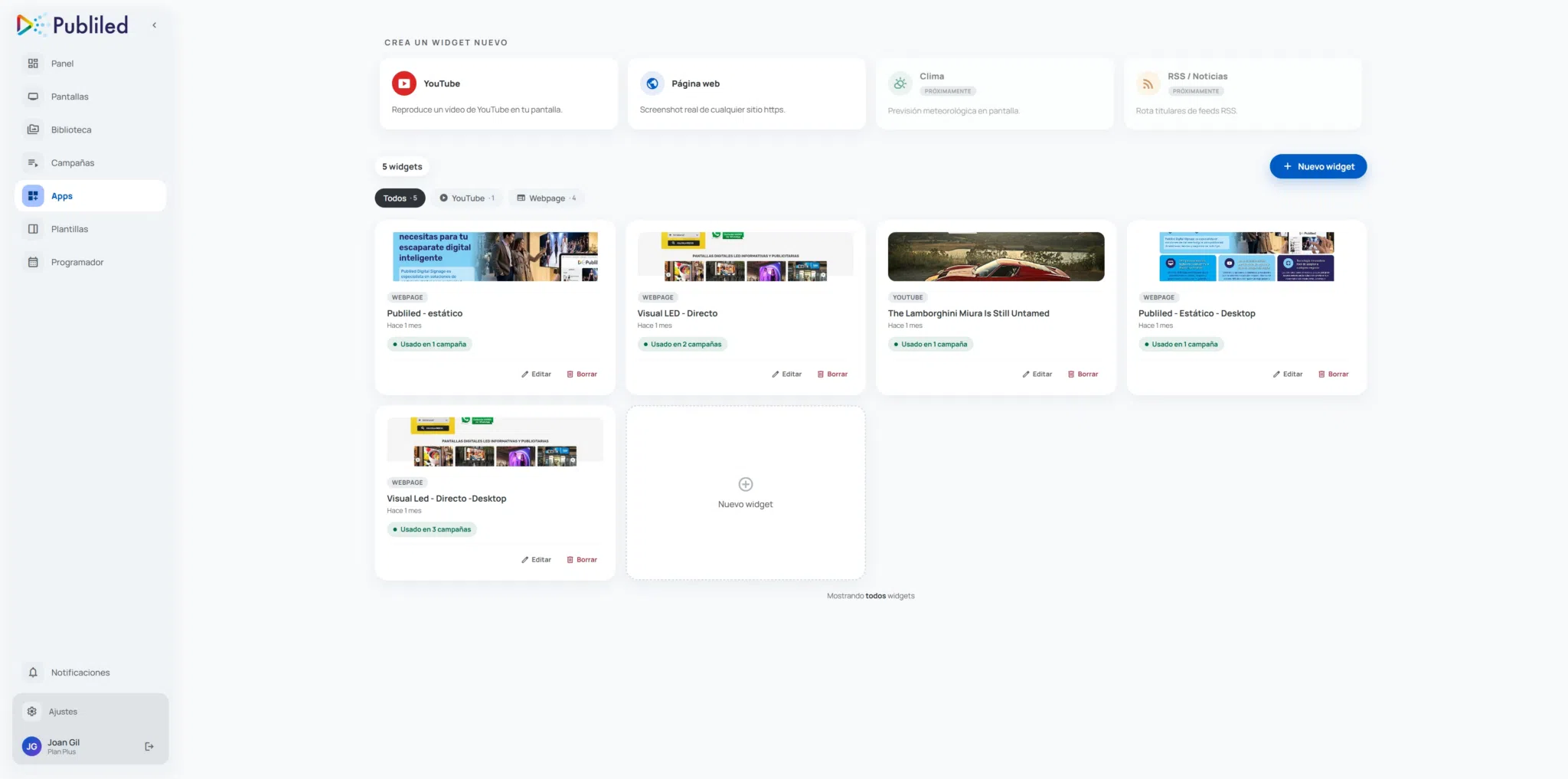
Task: Edit Publiled - Estático - Desktop widget
Action: tap(1288, 375)
